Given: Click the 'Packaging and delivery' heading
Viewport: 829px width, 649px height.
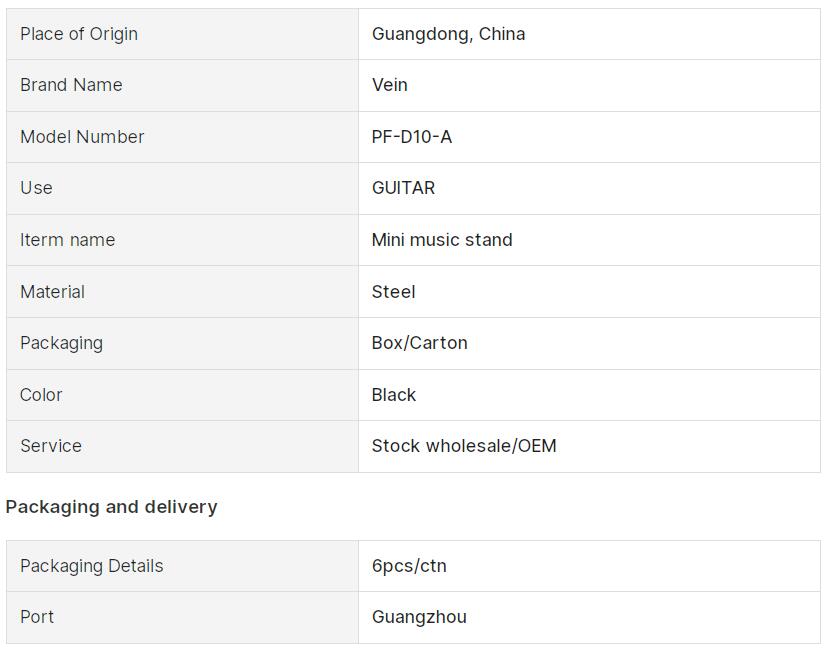Looking at the screenshot, I should pyautogui.click(x=111, y=507).
